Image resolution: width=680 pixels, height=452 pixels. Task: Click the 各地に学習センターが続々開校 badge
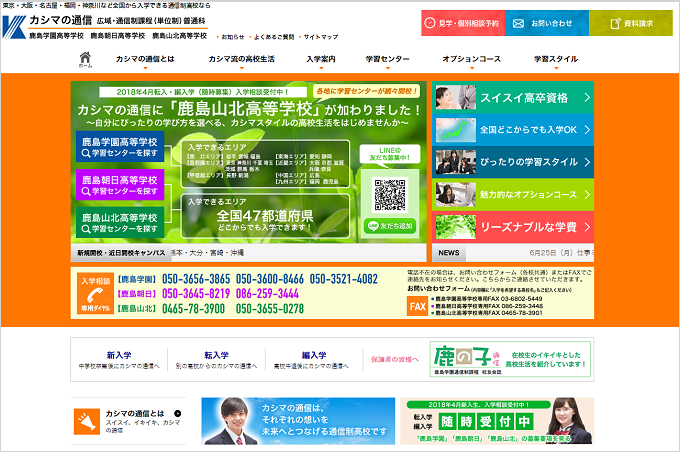(x=366, y=91)
